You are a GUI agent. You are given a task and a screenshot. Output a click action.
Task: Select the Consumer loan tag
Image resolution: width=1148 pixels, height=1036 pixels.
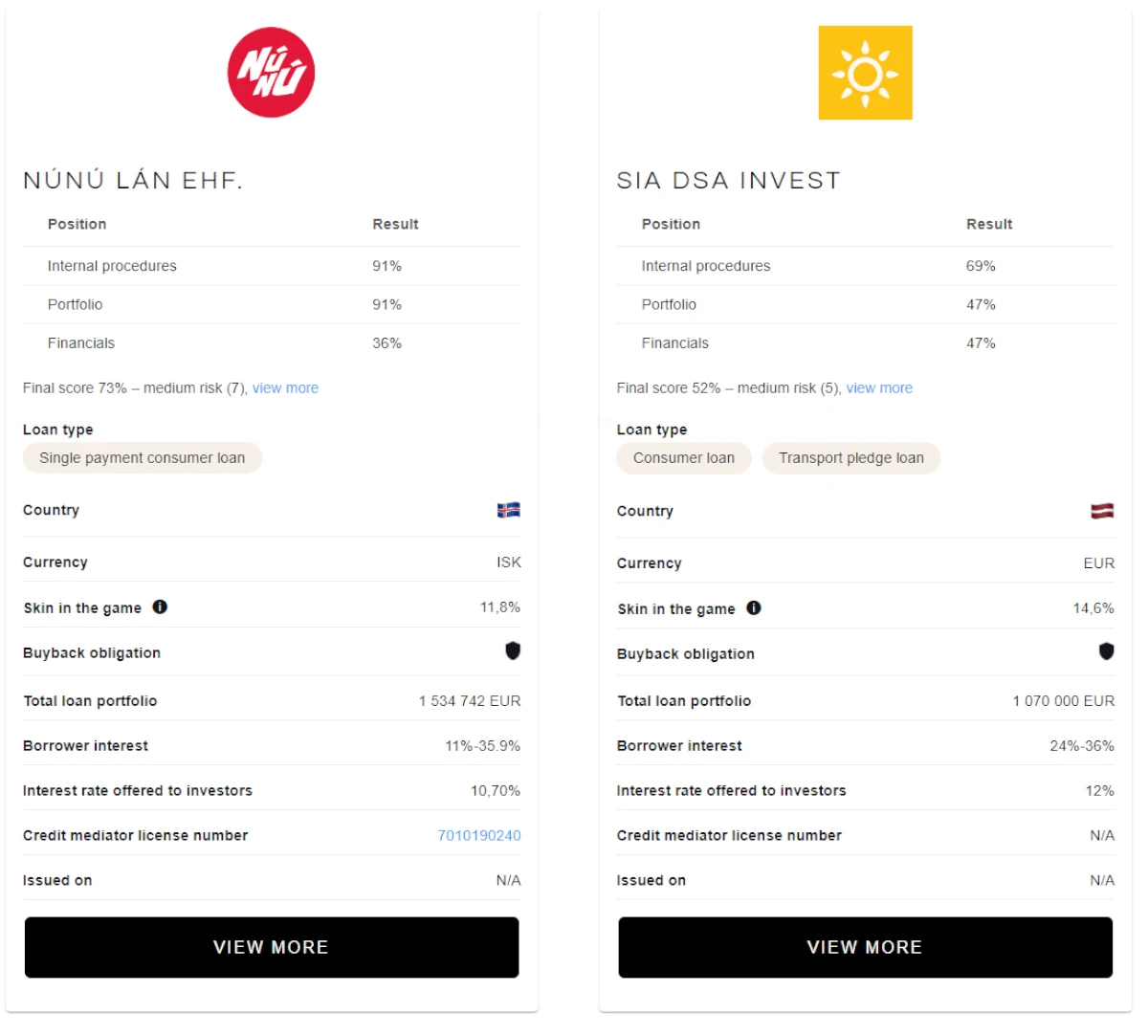pos(684,458)
